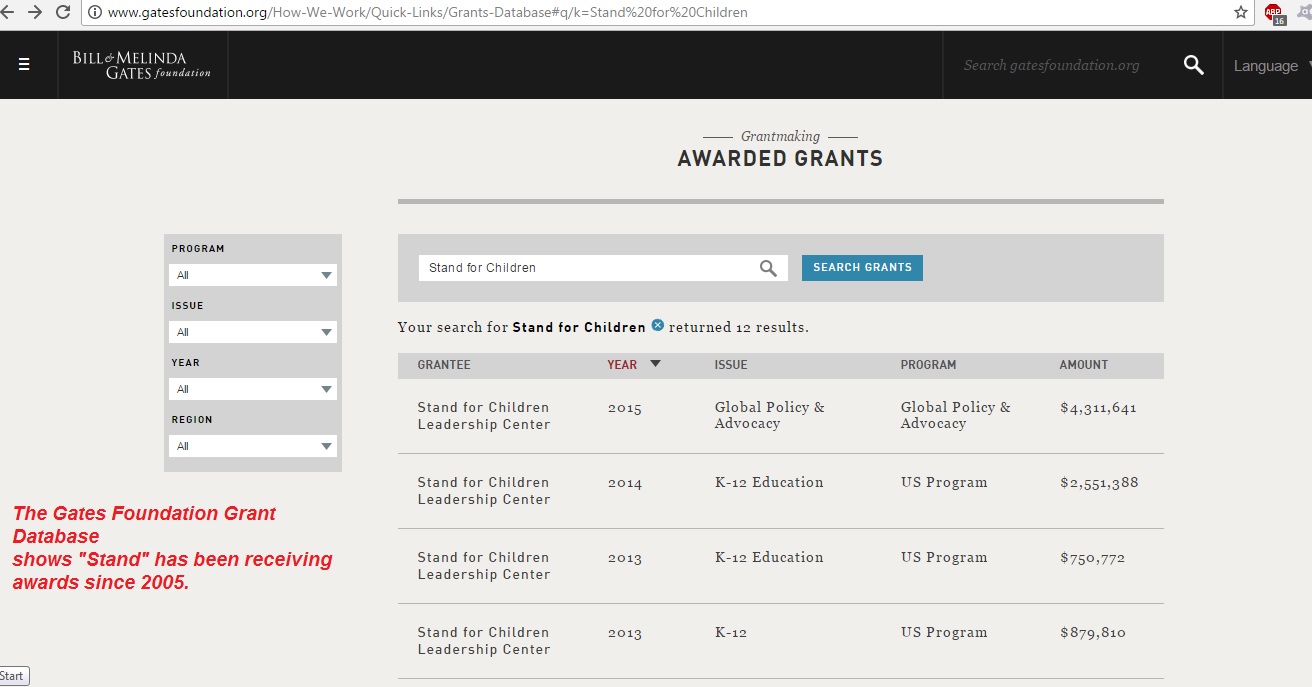Open the 2014 Stand for Children grant
1312x687 pixels.
[484, 491]
